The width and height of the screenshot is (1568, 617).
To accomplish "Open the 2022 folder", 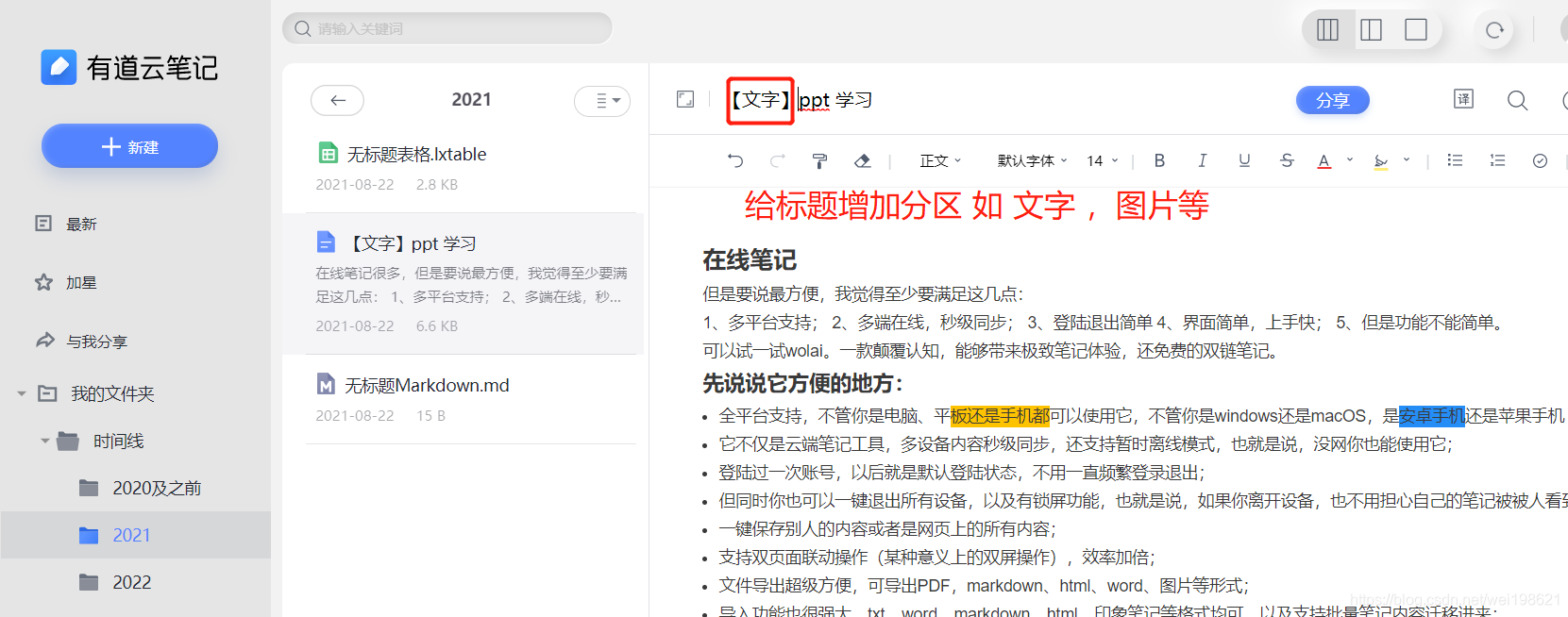I will (116, 582).
